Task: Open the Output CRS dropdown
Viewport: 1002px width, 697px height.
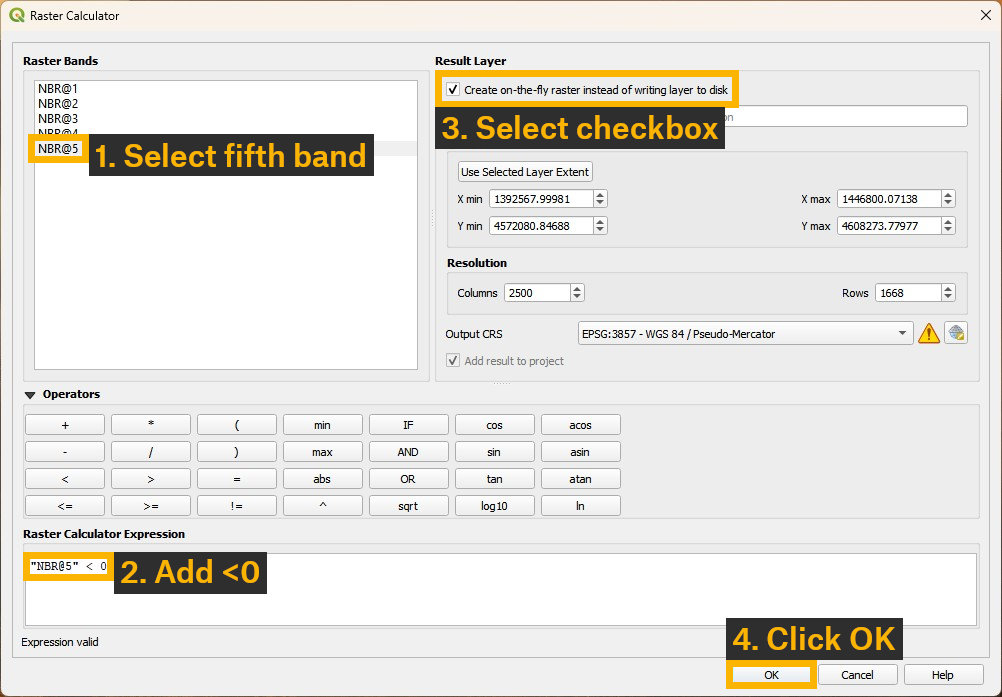Action: tap(745, 333)
